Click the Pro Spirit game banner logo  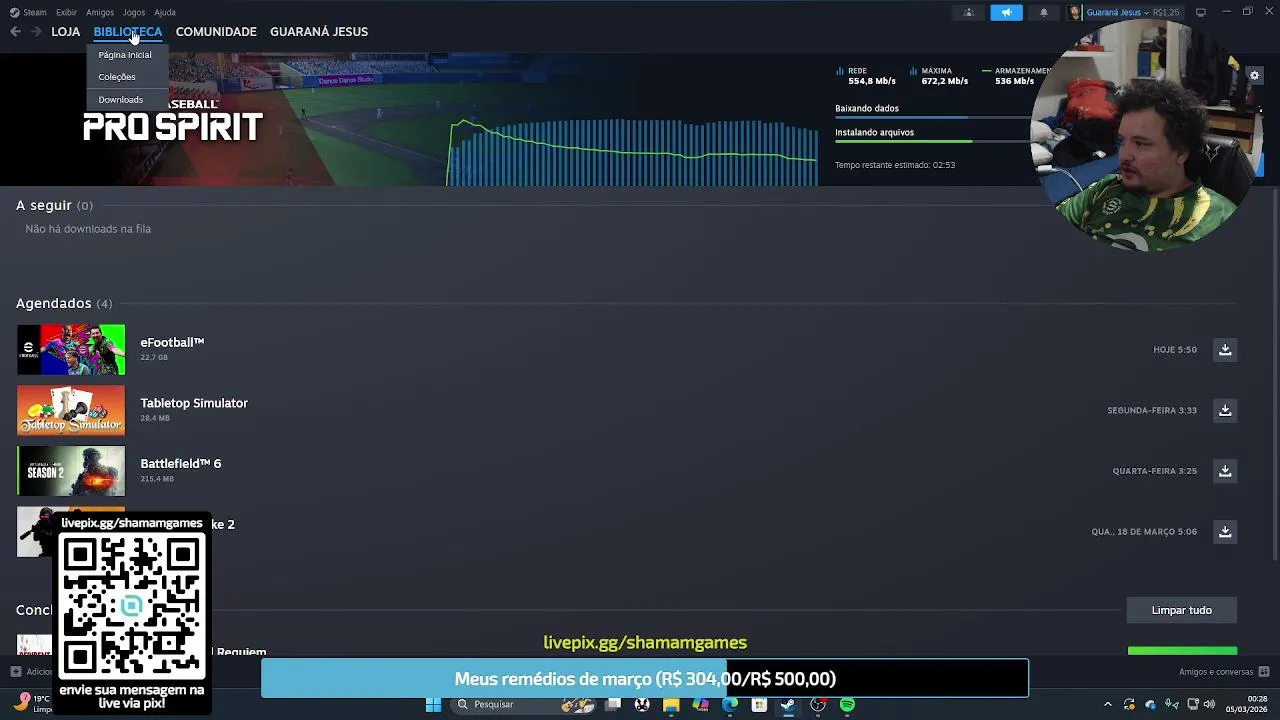172,120
